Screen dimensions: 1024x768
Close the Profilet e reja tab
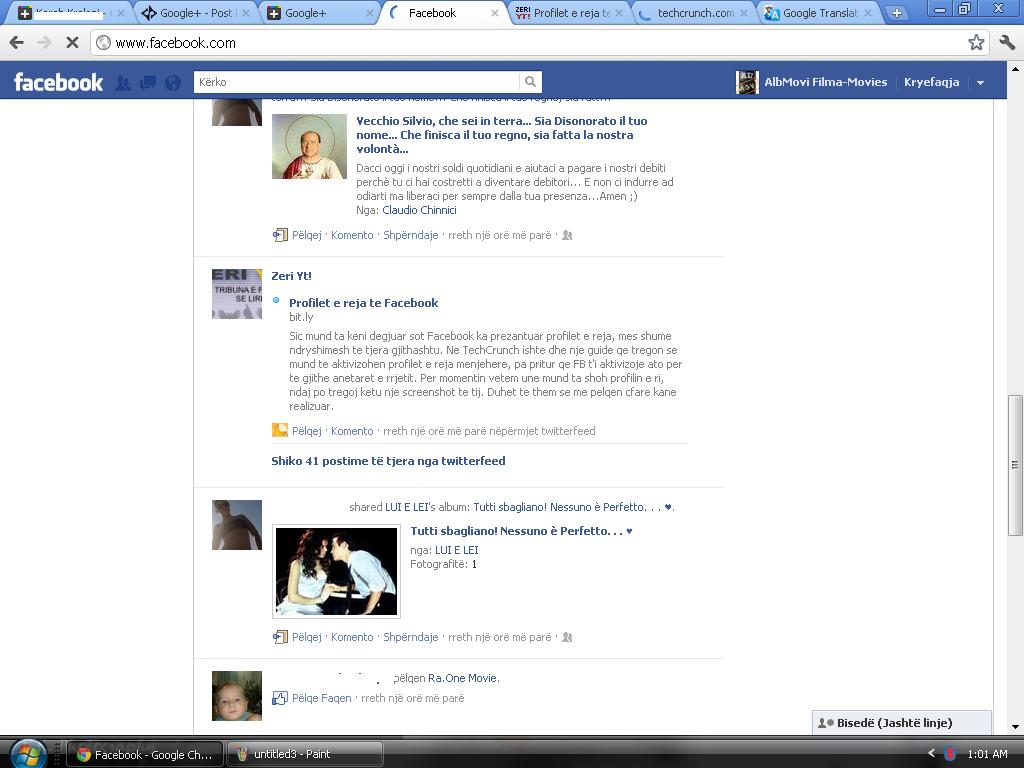[619, 13]
